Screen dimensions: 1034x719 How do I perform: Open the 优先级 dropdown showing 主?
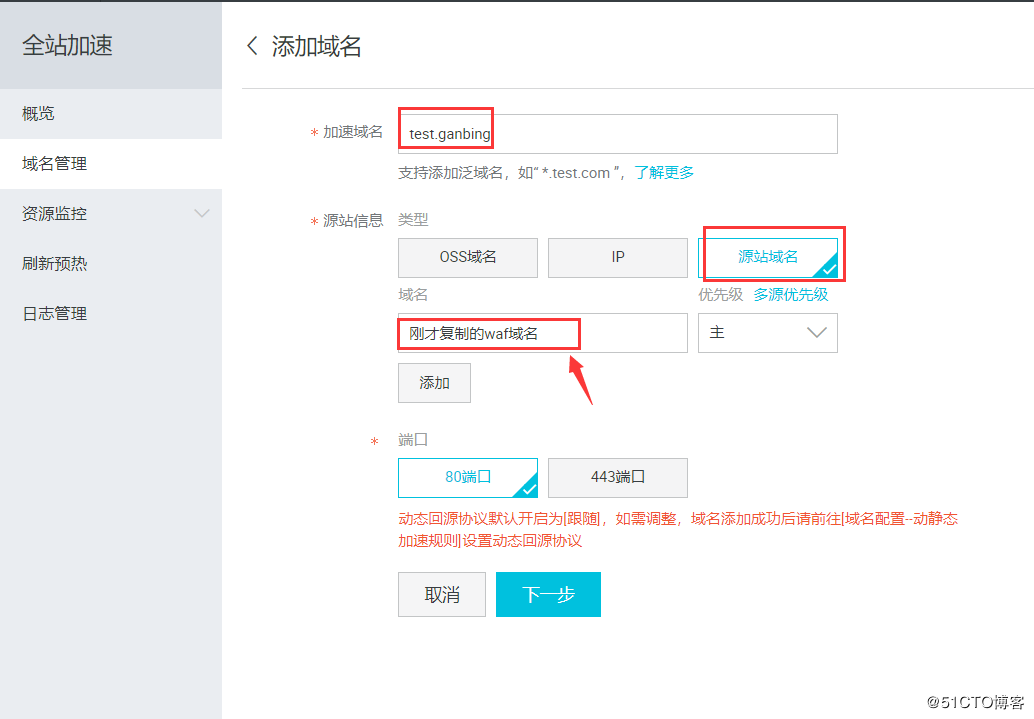coord(767,333)
